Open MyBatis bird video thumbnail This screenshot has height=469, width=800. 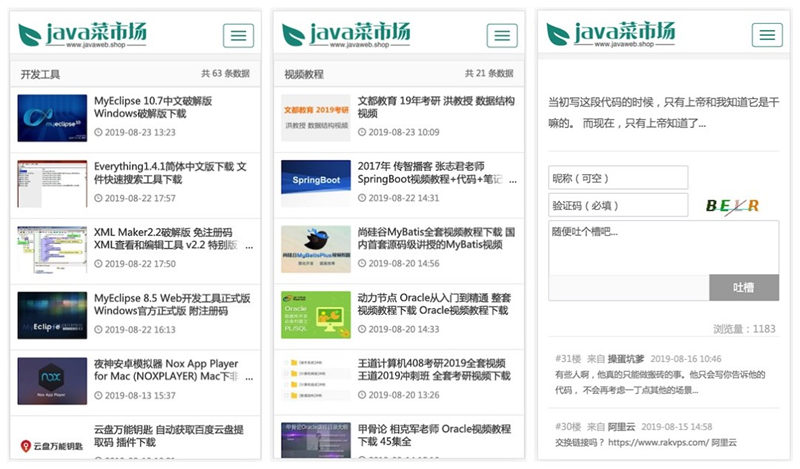point(316,250)
